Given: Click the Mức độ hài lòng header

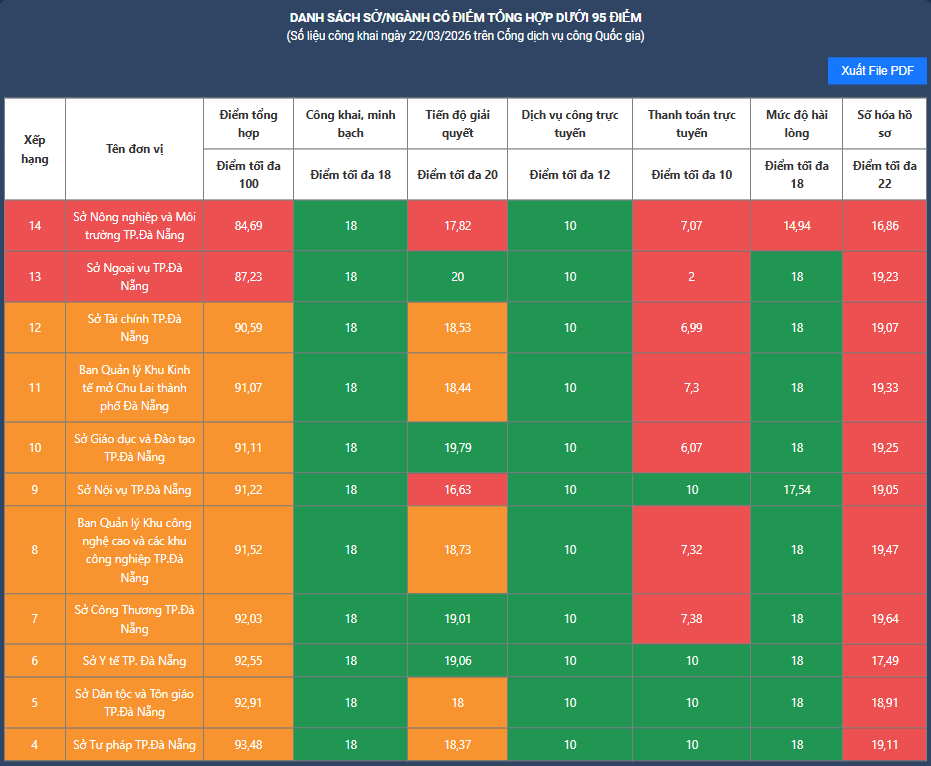Looking at the screenshot, I should click(x=797, y=124).
